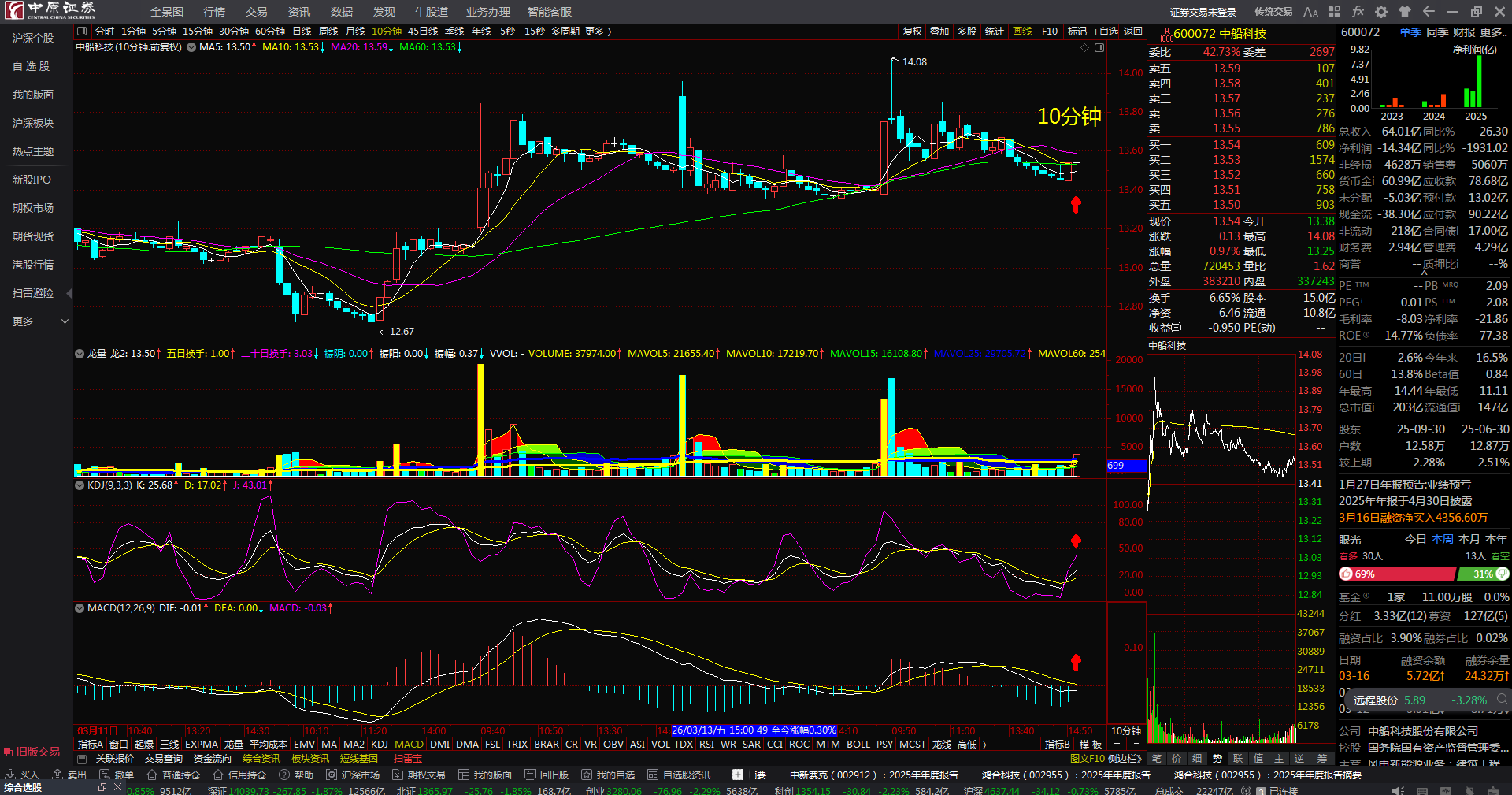1512x795 pixels.
Task: Open the 帮助 help icon
Action: [284, 775]
